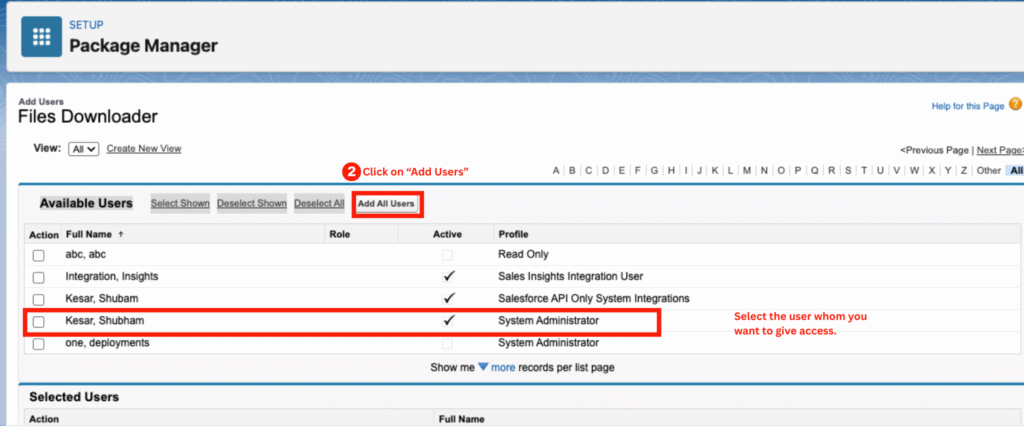The height and width of the screenshot is (430, 1024).
Task: Sort by the Full Name ascending arrow
Action: click(121, 234)
